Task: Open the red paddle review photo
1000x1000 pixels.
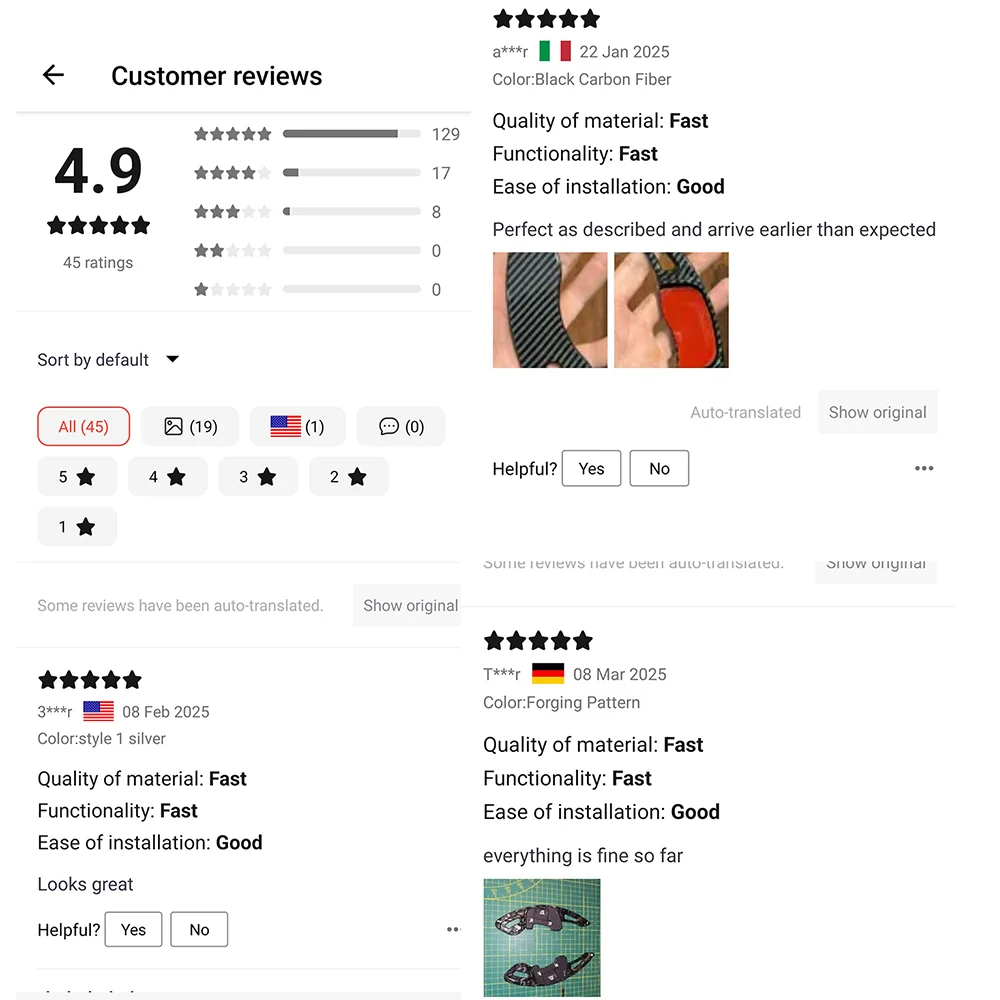Action: [671, 310]
